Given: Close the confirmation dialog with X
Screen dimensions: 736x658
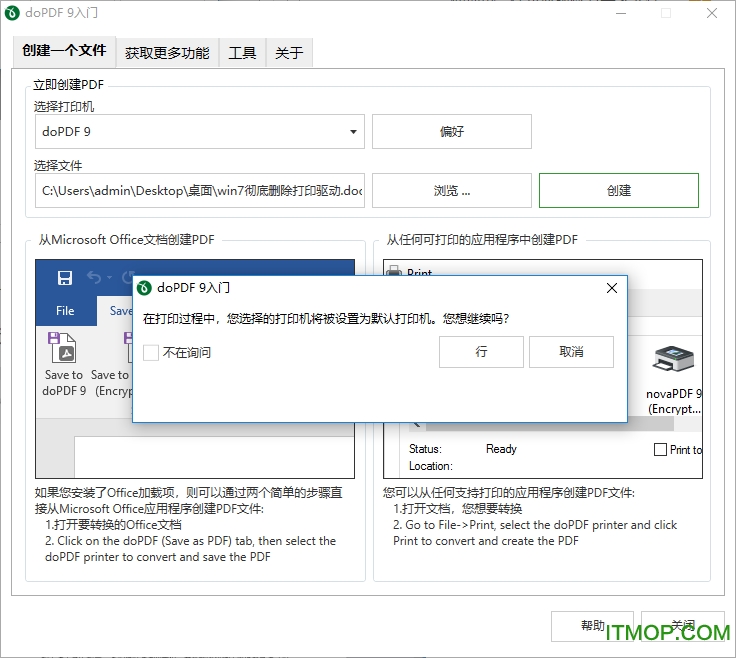Looking at the screenshot, I should point(612,288).
